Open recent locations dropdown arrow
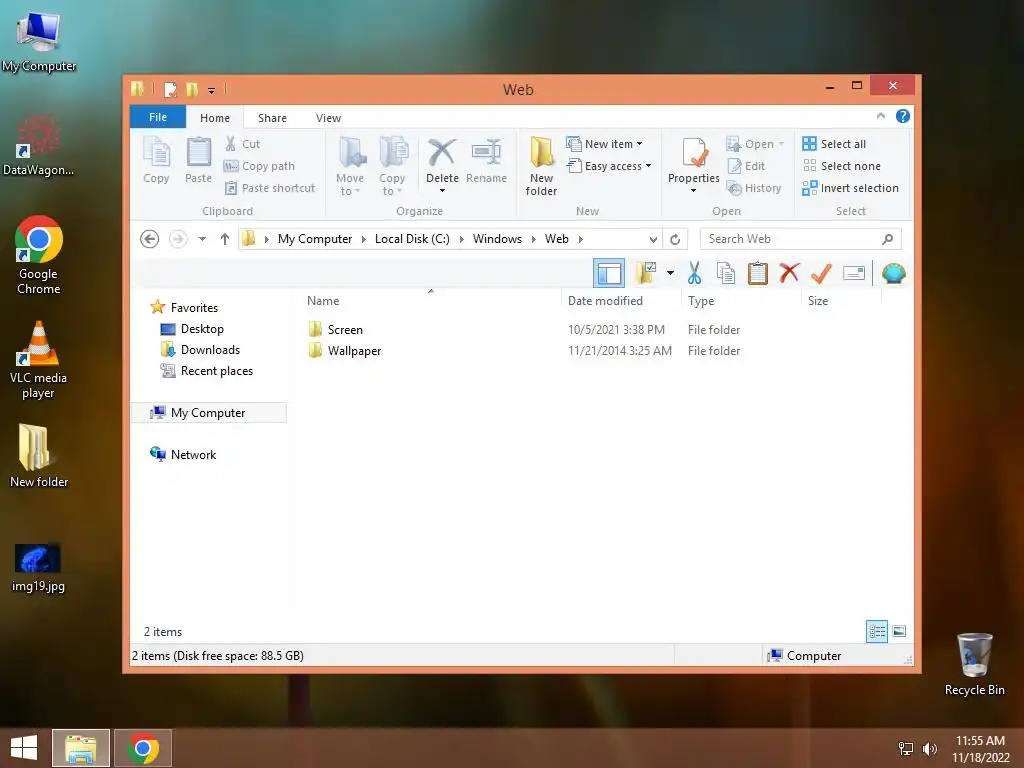 pos(202,239)
